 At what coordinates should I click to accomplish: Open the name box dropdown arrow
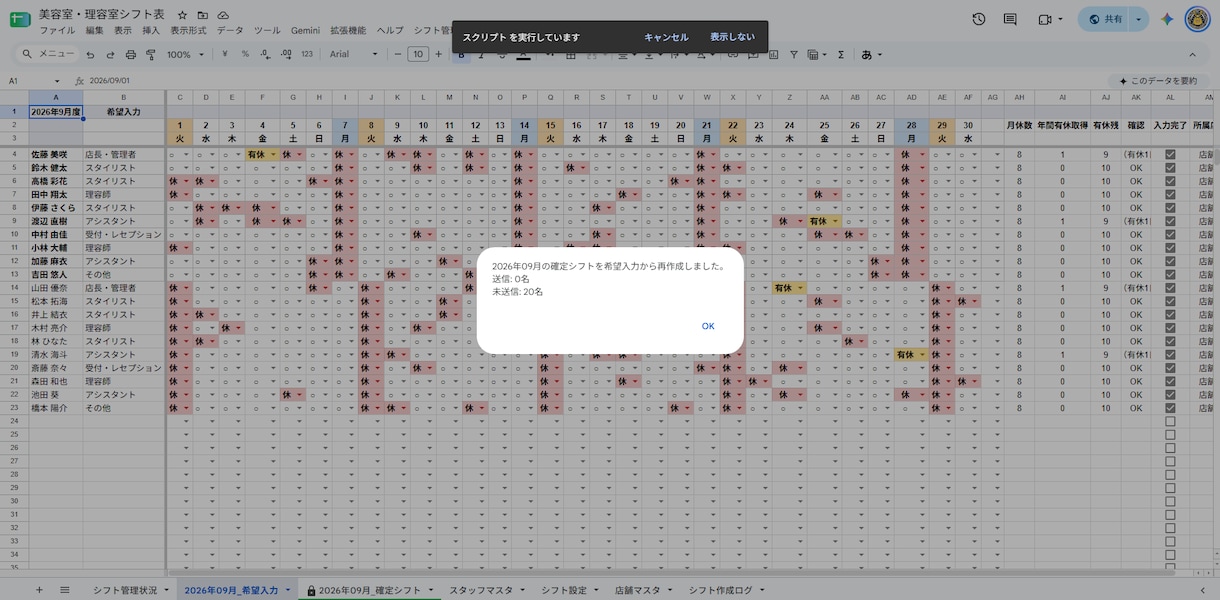pos(57,81)
